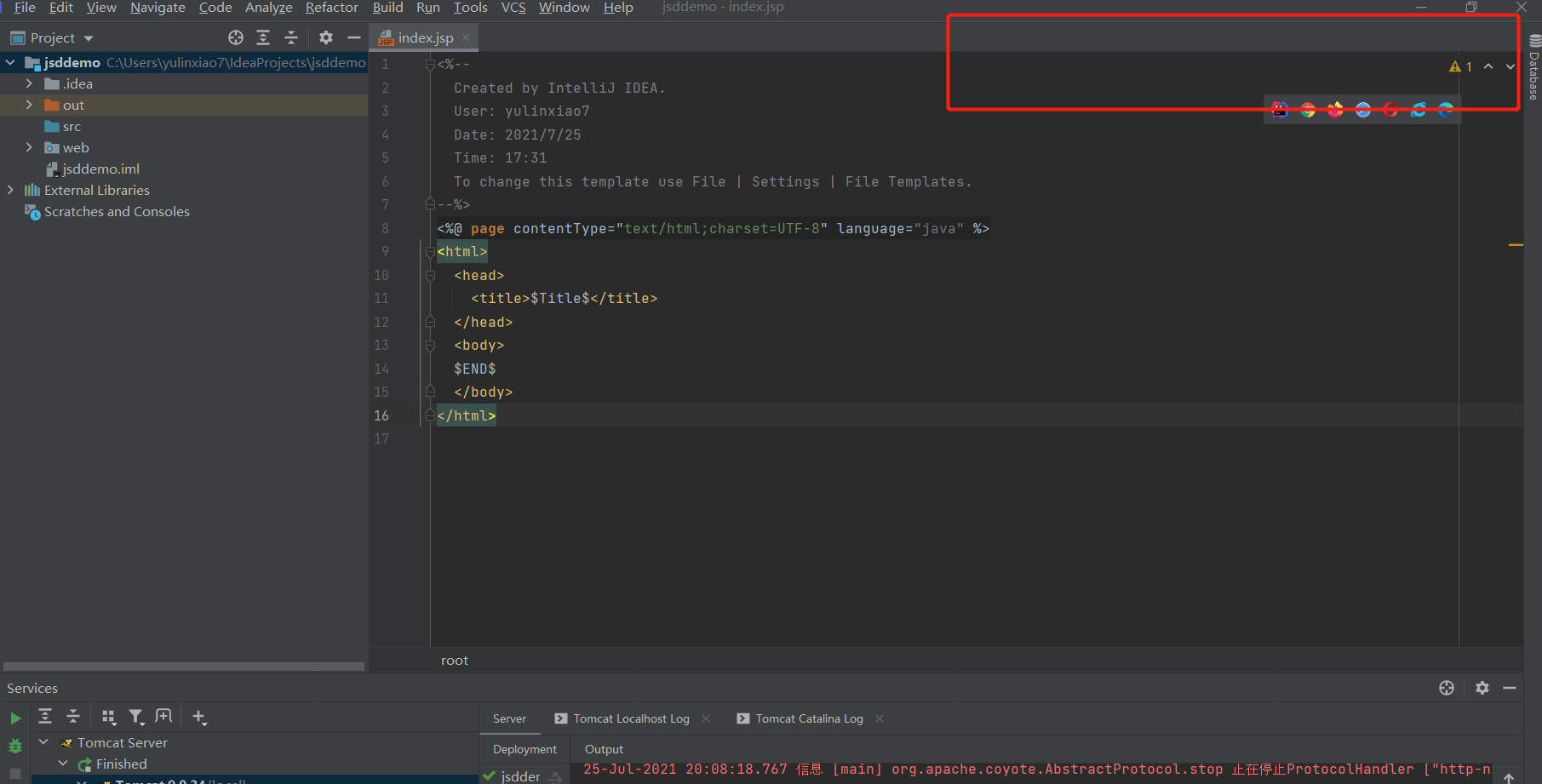Select opened file in Project view
The image size is (1542, 784).
[x=236, y=37]
